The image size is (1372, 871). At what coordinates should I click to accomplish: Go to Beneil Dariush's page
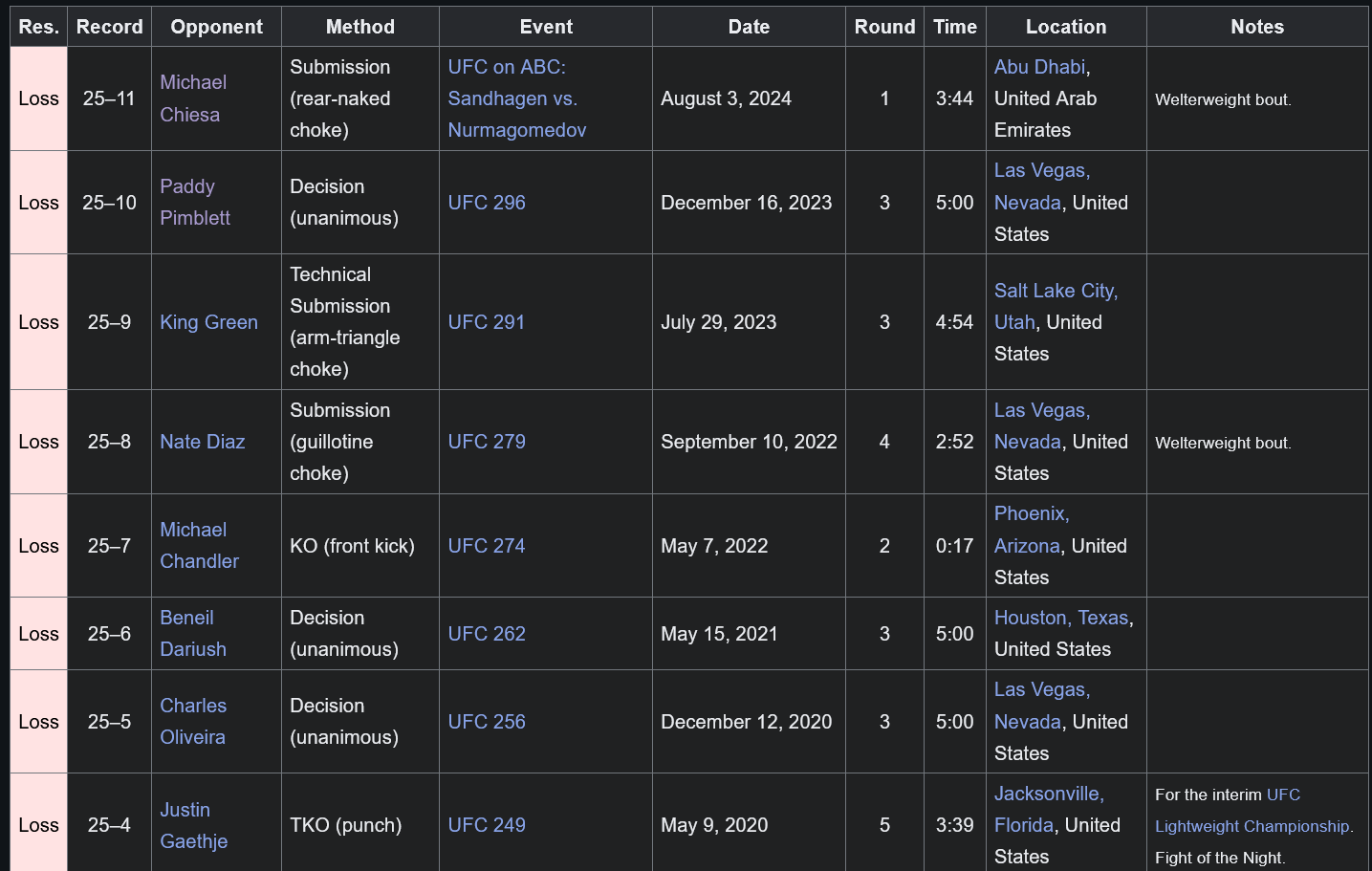point(193,633)
